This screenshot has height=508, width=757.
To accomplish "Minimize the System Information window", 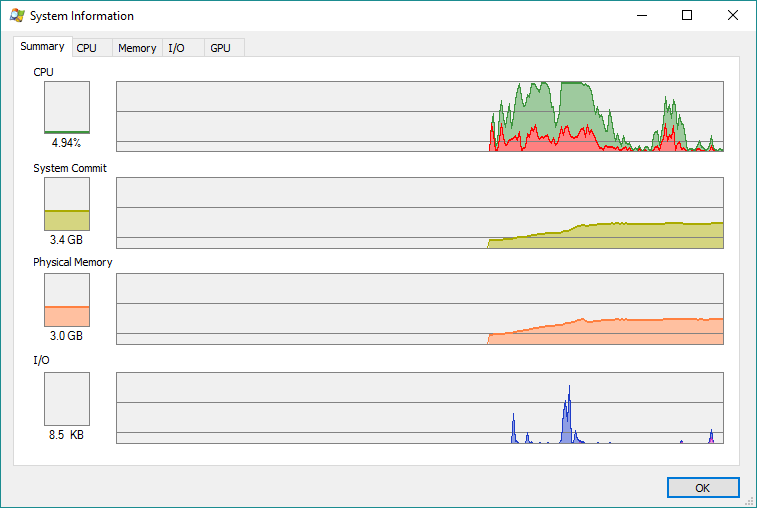I will pos(642,15).
